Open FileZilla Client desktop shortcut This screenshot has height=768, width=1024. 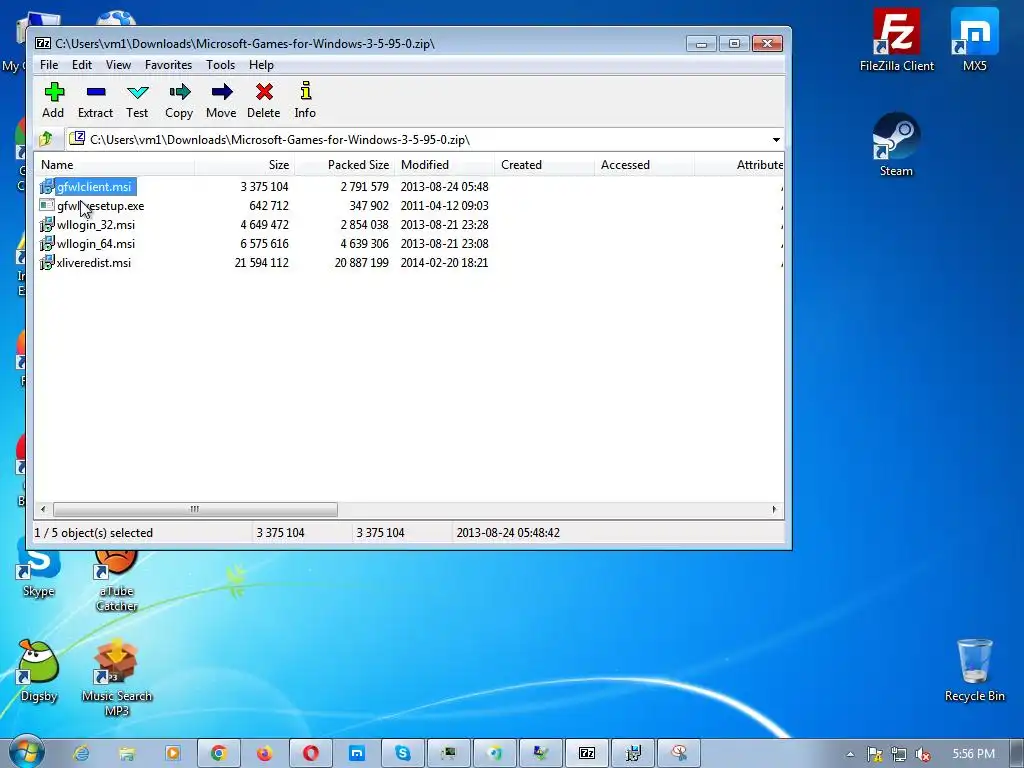click(897, 40)
